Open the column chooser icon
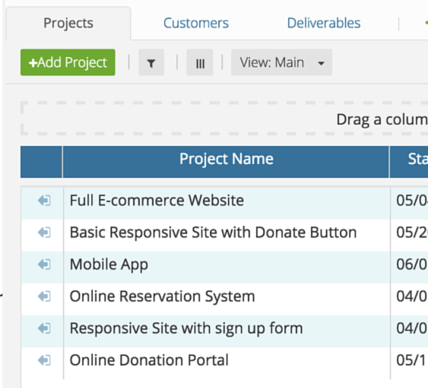The width and height of the screenshot is (428, 388). tap(200, 63)
